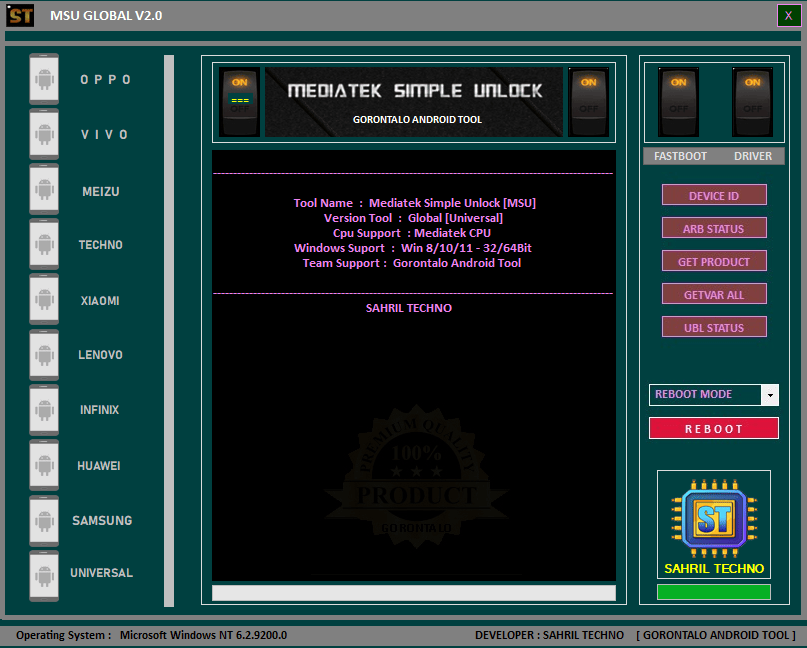
Task: Expand reboot options using the dropdown arrow
Action: [770, 394]
